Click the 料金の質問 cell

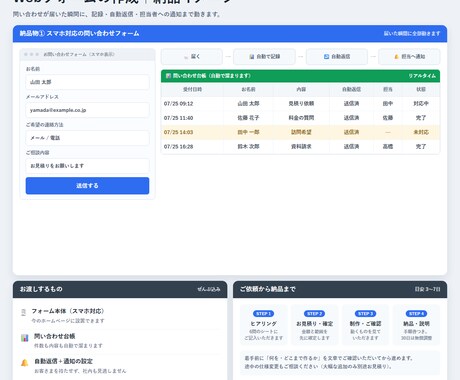click(x=301, y=118)
